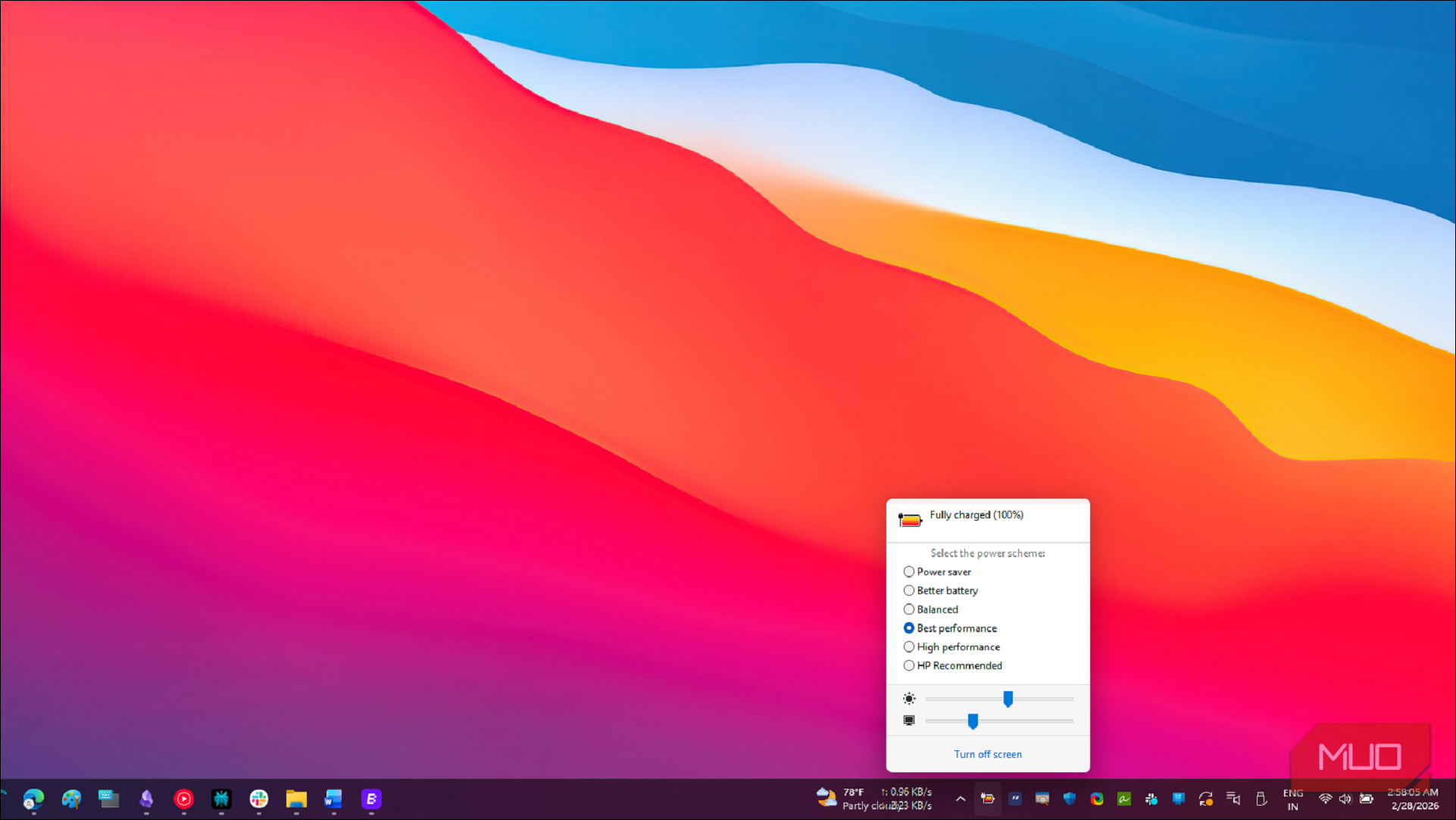Open Microsoft Word from the taskbar
The image size is (1456, 820).
[x=333, y=799]
